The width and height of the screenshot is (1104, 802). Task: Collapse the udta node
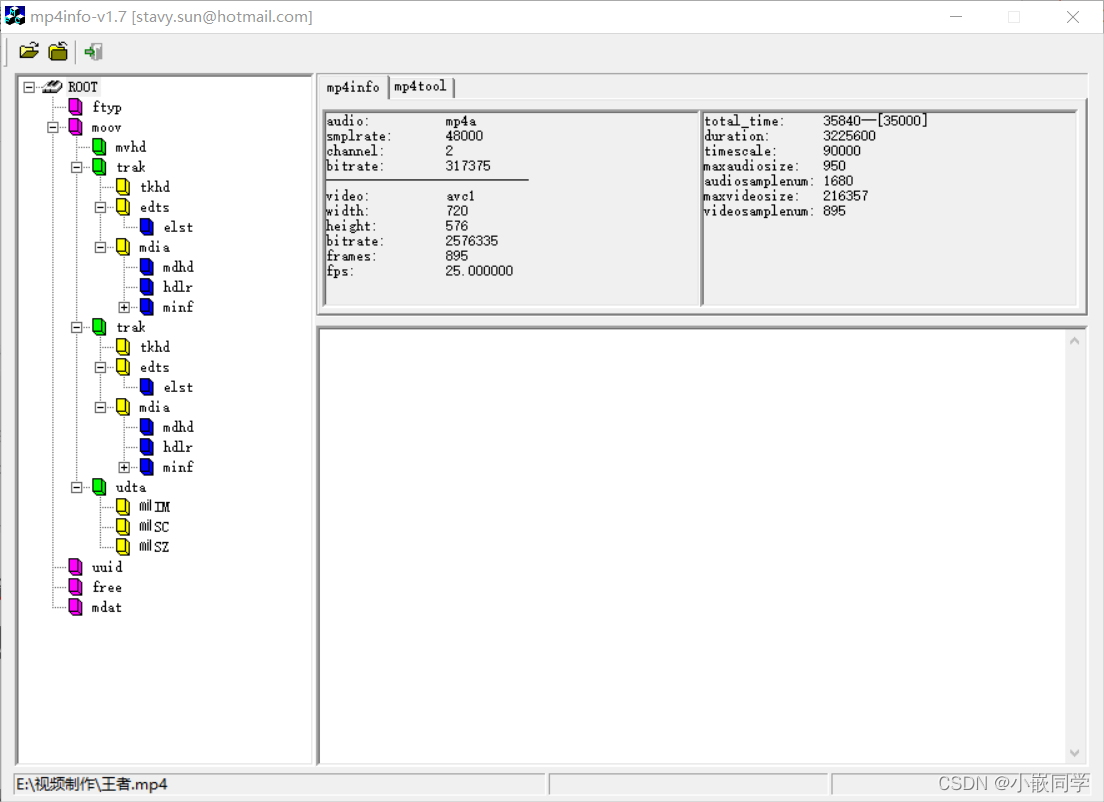coord(77,487)
